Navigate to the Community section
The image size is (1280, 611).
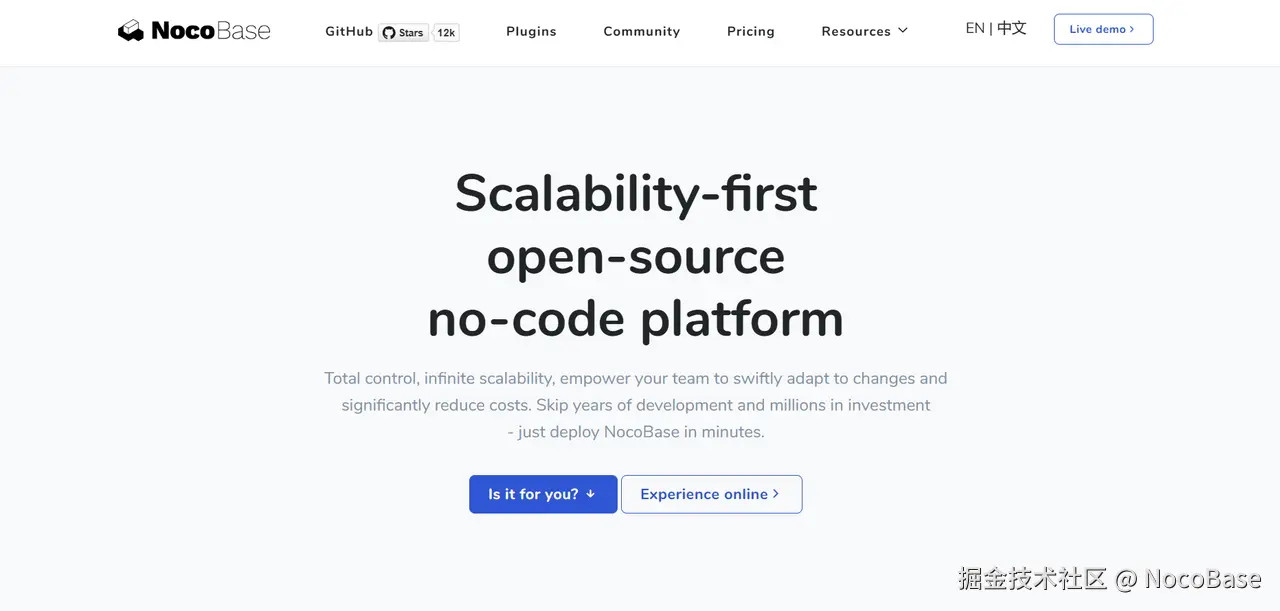pos(641,31)
